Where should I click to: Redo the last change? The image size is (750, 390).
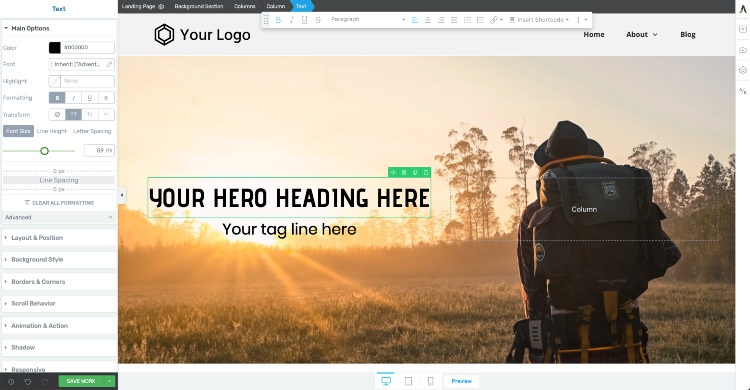[44, 381]
